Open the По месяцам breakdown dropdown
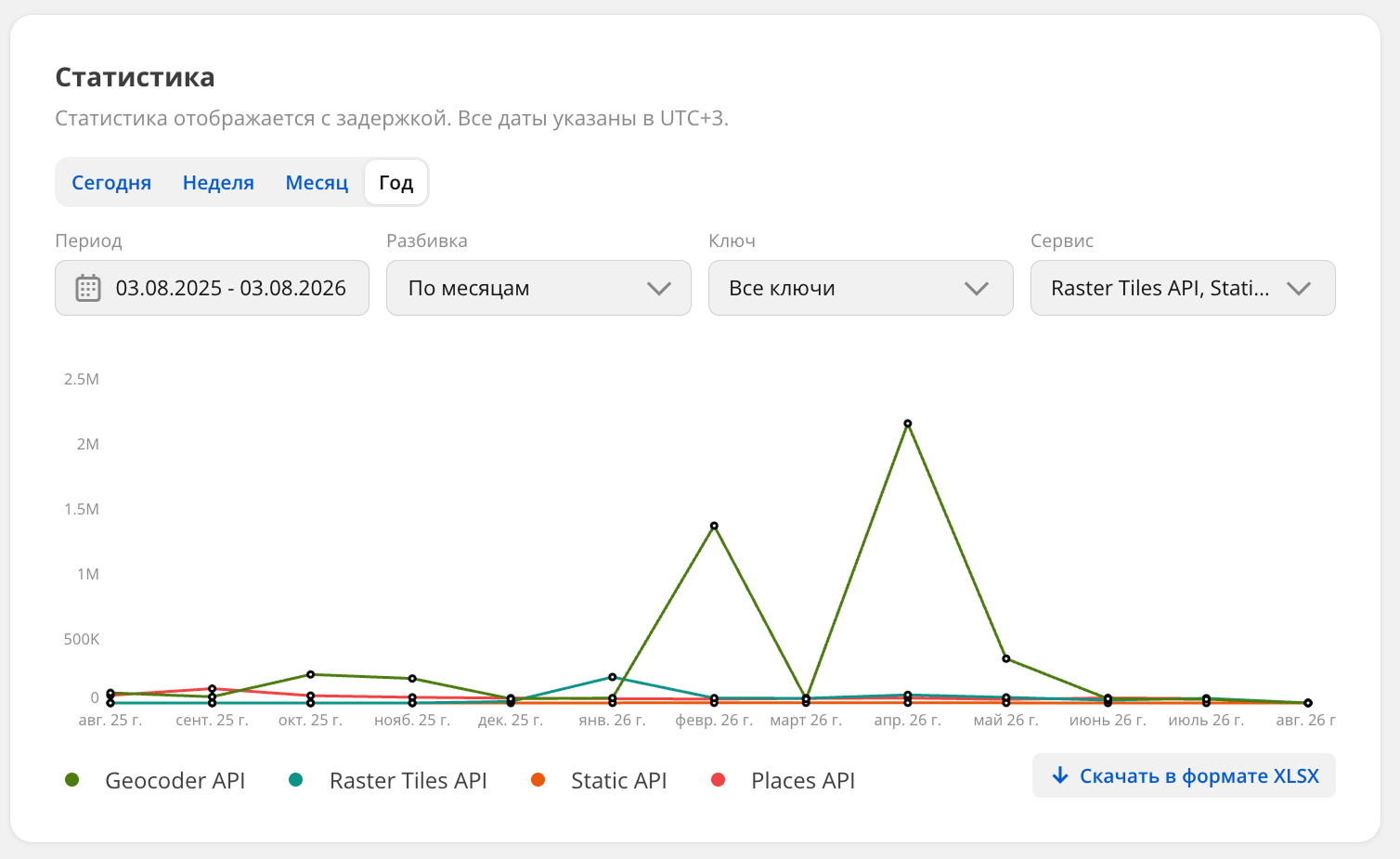 (538, 288)
